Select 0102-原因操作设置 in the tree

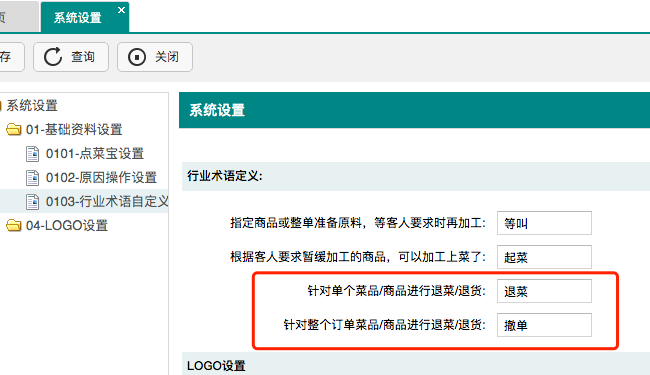pos(101,178)
